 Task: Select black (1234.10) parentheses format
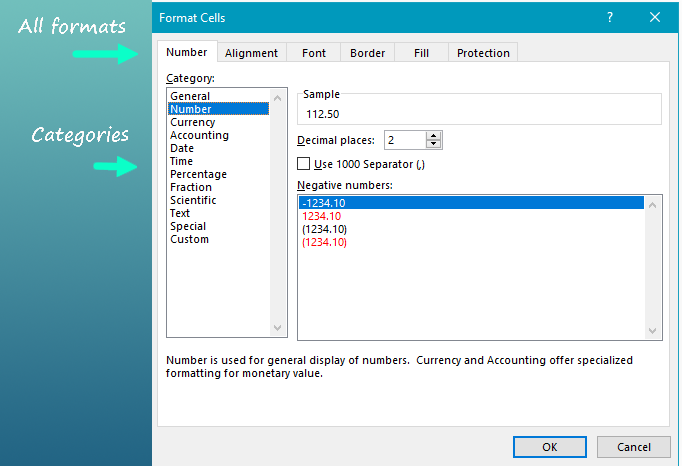coord(471,229)
